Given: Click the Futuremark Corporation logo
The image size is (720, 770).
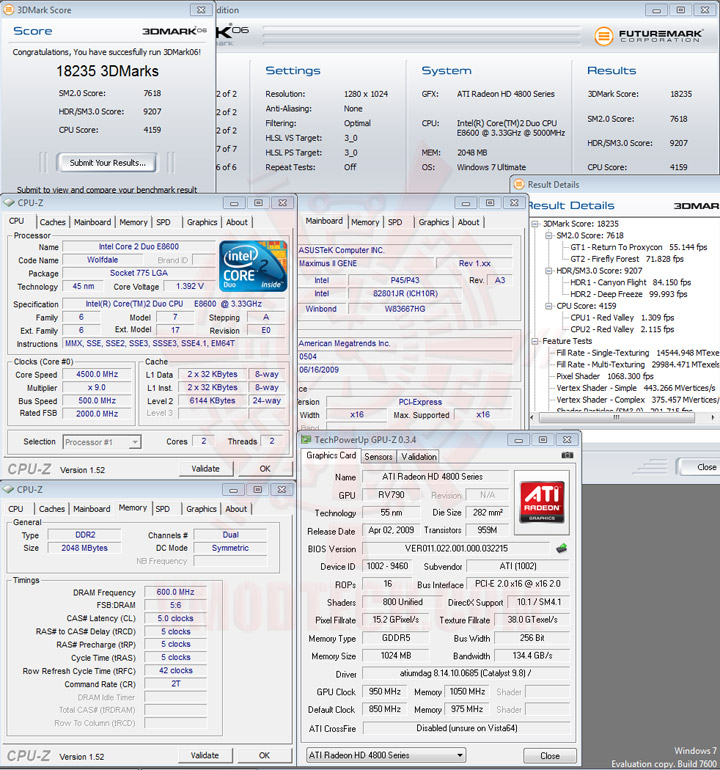Looking at the screenshot, I should [x=648, y=36].
